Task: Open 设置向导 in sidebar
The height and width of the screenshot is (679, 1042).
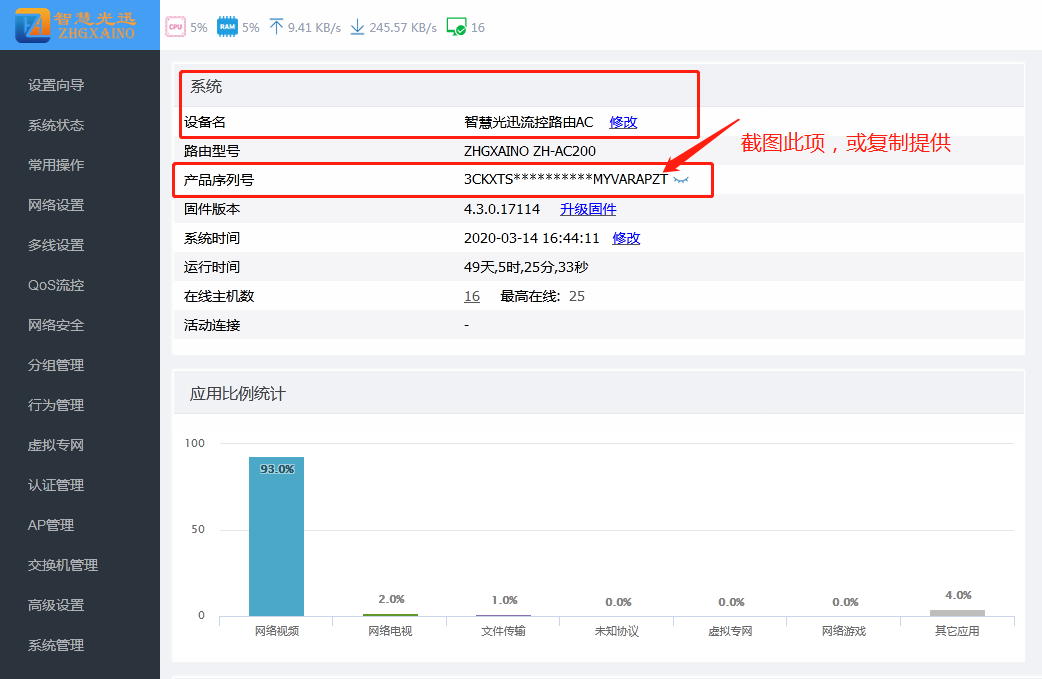Action: [56, 85]
